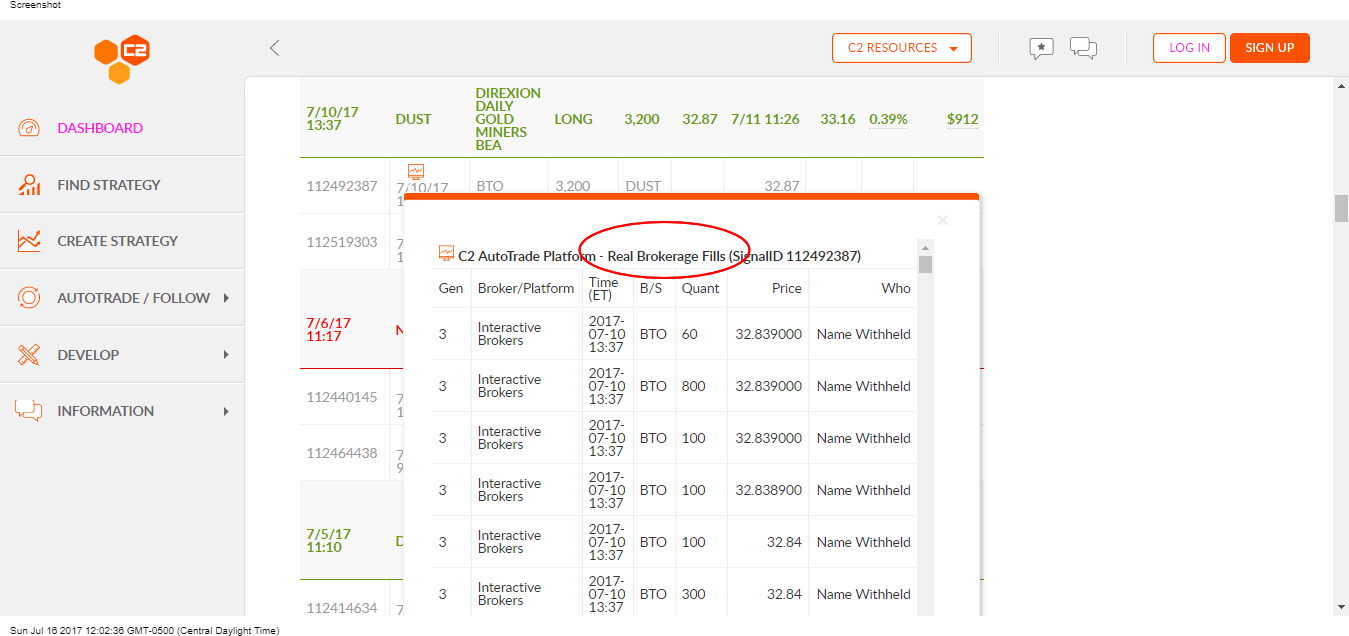The image size is (1349, 636).
Task: Click the Information speech bubble icon
Action: (x=29, y=411)
